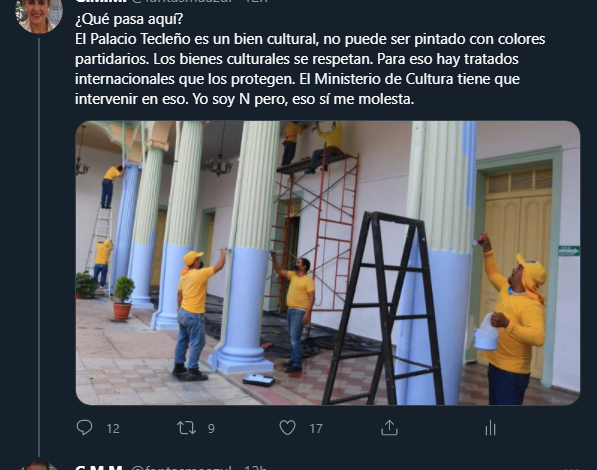Click the retweet count 9
The image size is (597, 470).
pyautogui.click(x=211, y=429)
